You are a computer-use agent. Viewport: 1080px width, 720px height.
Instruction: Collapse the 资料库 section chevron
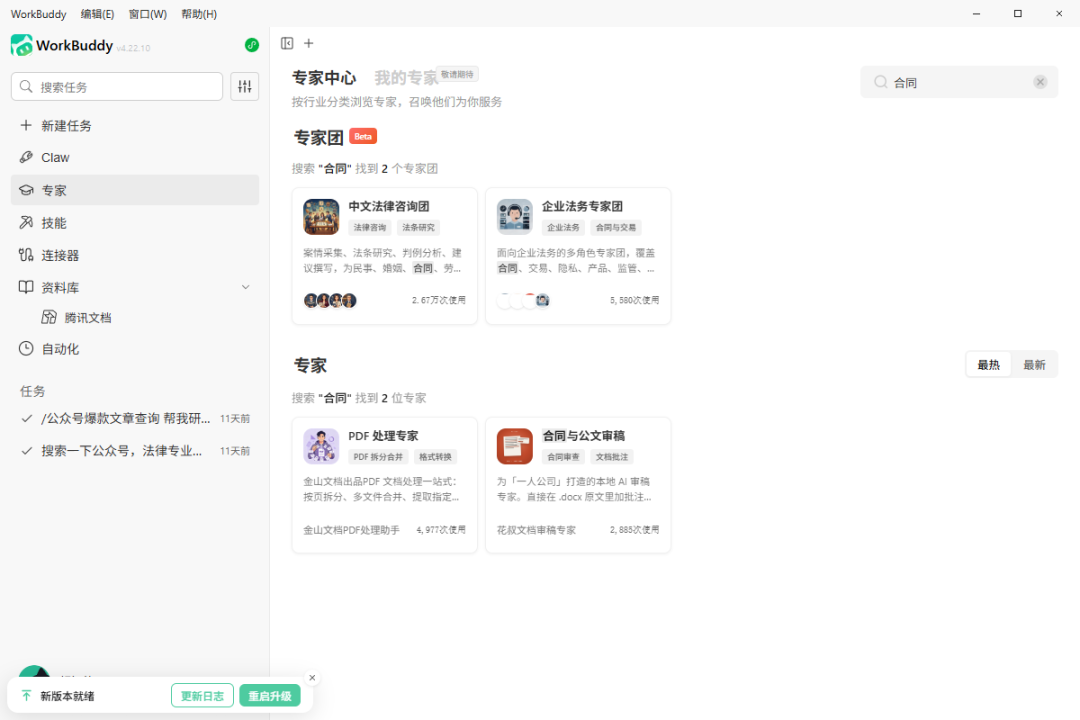245,287
